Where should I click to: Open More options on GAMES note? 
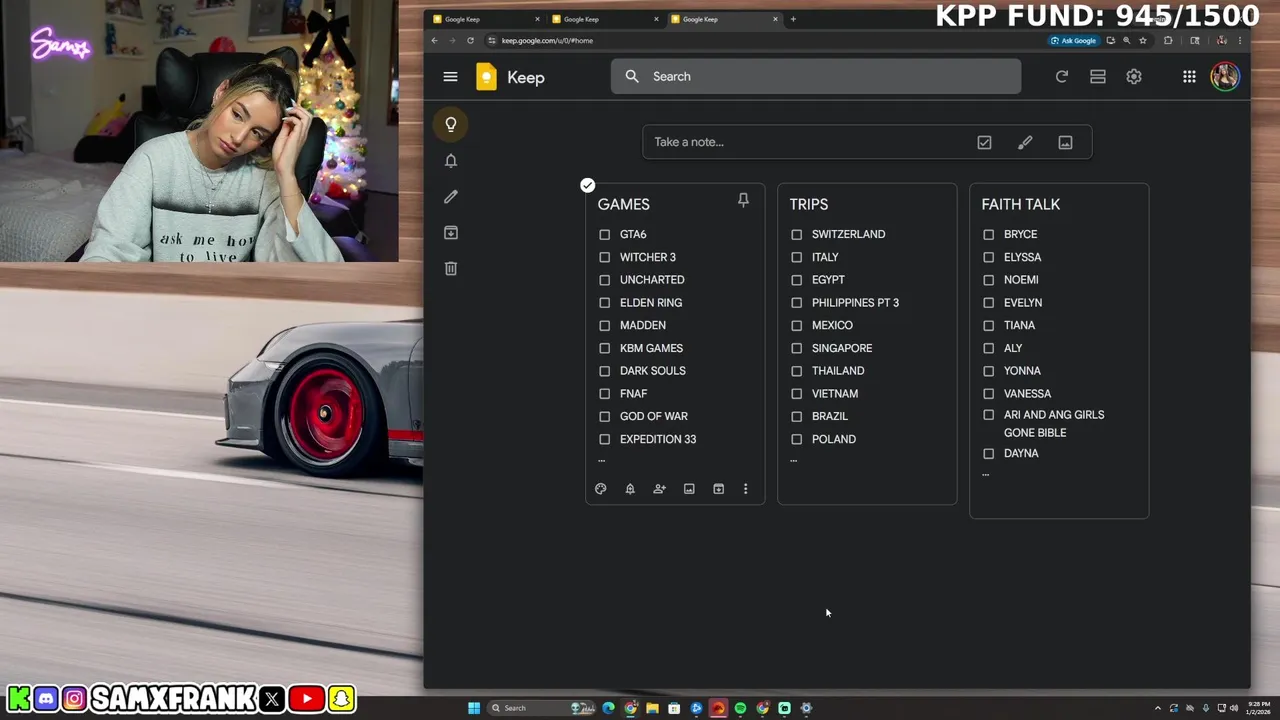pyautogui.click(x=745, y=489)
